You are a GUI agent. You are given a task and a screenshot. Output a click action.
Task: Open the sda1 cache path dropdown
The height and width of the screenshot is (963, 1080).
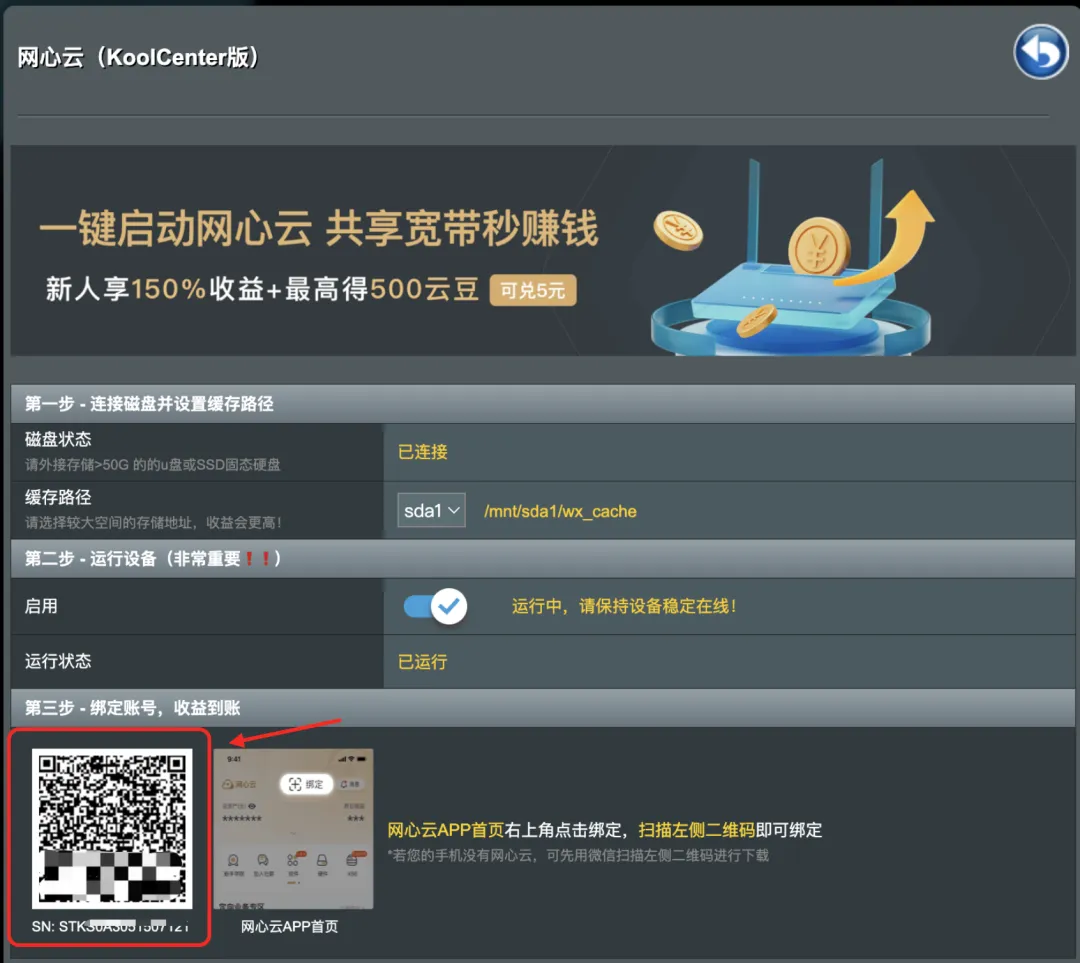click(431, 510)
